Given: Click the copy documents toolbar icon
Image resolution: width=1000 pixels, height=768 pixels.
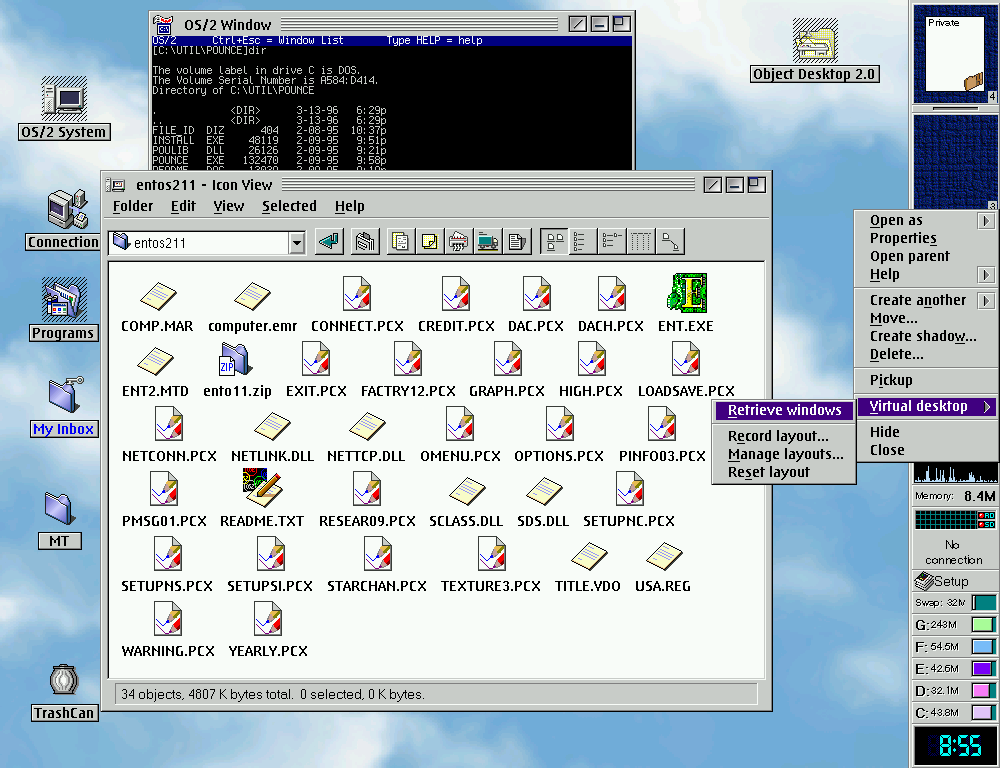Looking at the screenshot, I should pos(401,242).
